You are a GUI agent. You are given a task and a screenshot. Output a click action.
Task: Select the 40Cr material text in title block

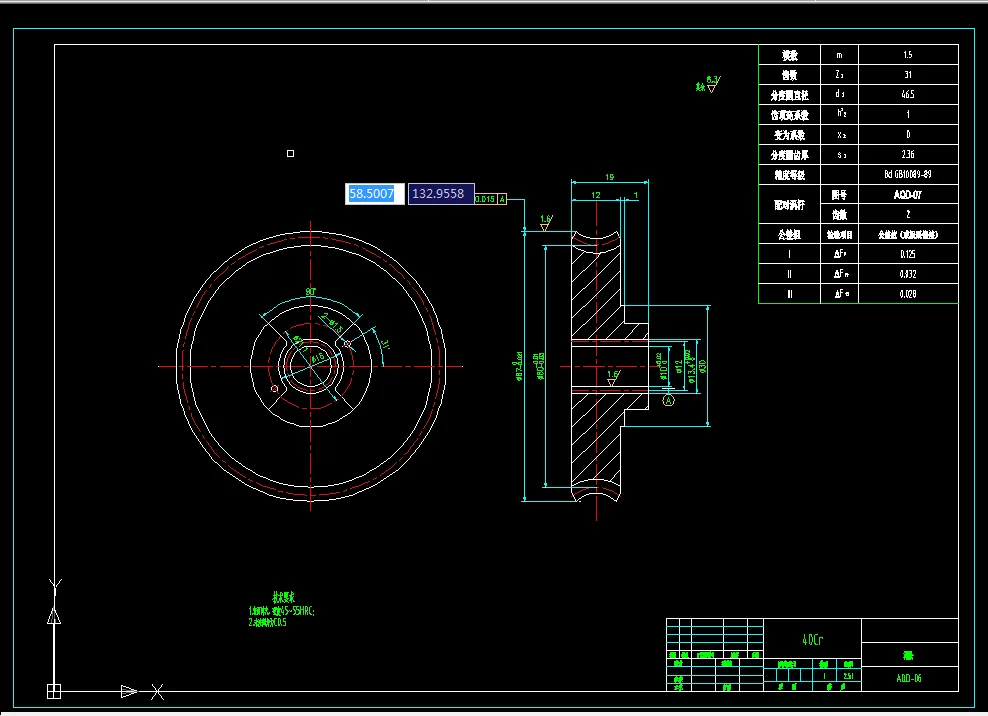(813, 639)
